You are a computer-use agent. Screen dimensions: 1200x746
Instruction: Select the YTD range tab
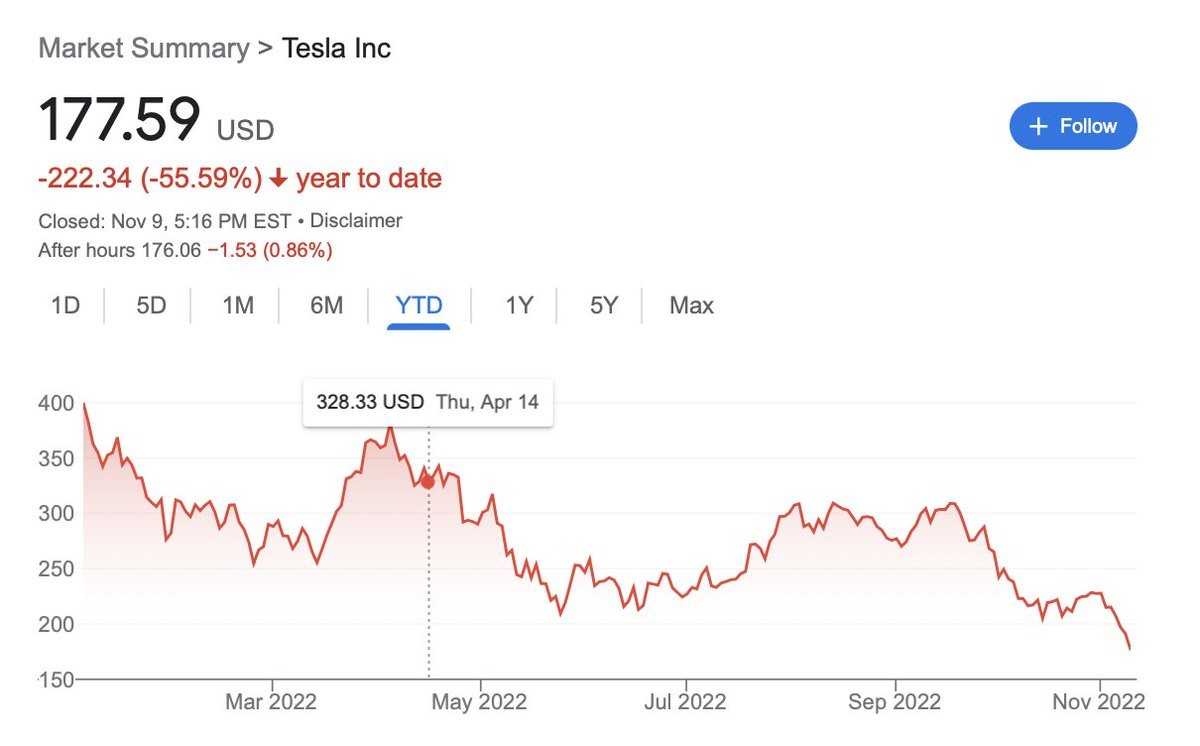419,305
